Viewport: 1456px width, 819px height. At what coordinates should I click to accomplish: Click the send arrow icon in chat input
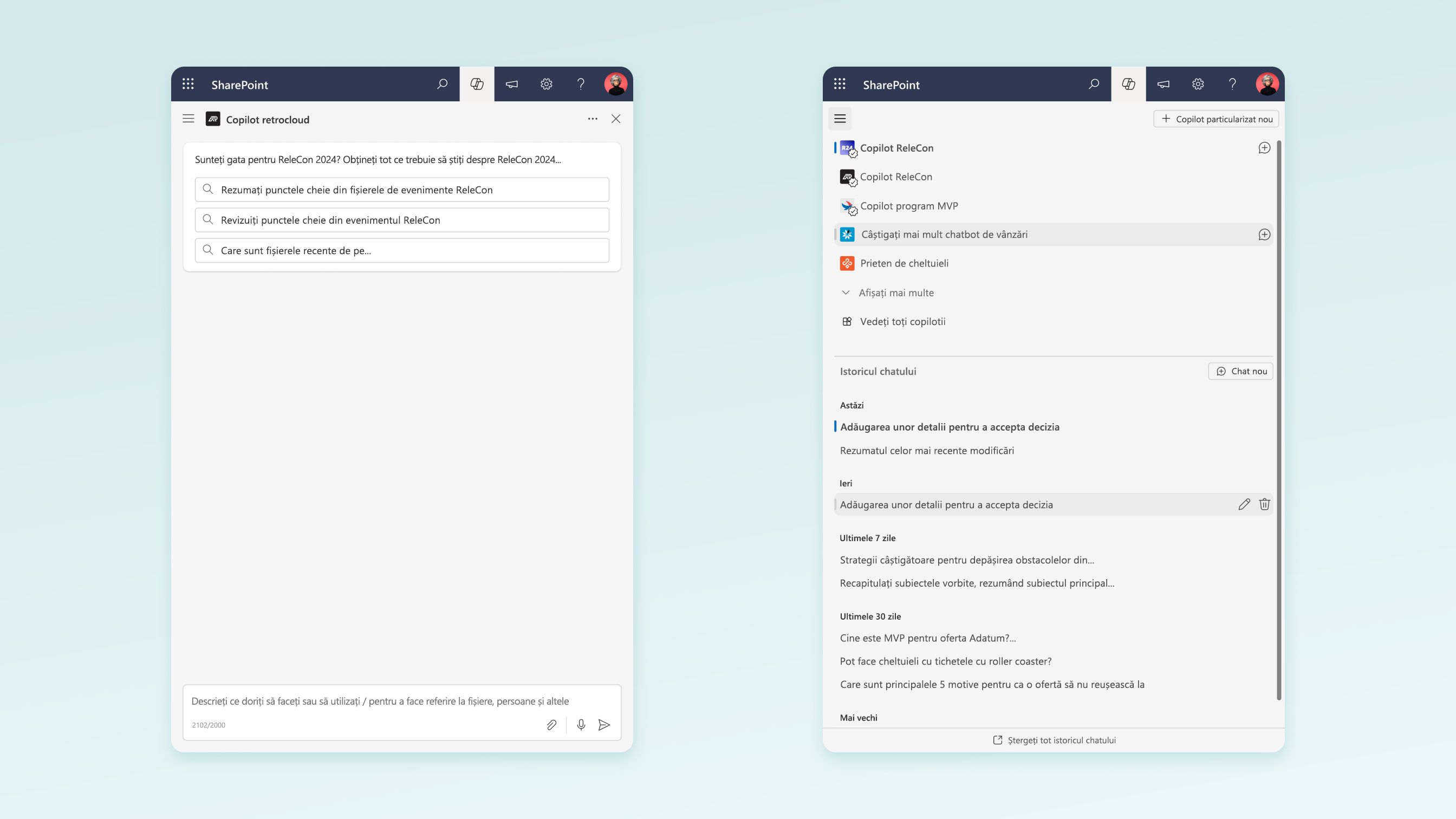point(604,725)
